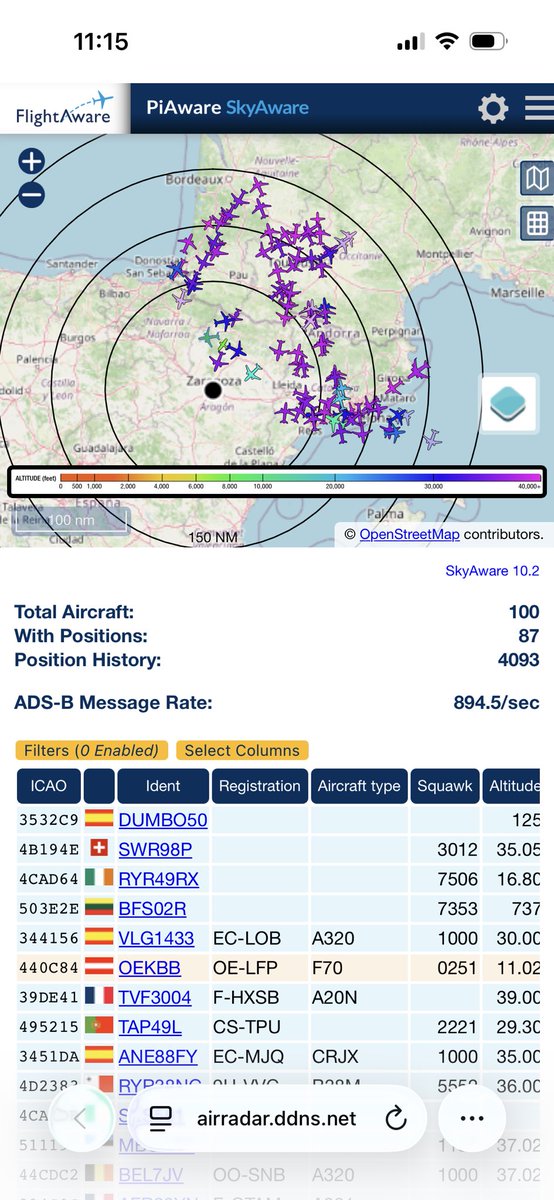Tap the Wi-Fi icon in status bar
The image size is (554, 1200).
[x=448, y=43]
